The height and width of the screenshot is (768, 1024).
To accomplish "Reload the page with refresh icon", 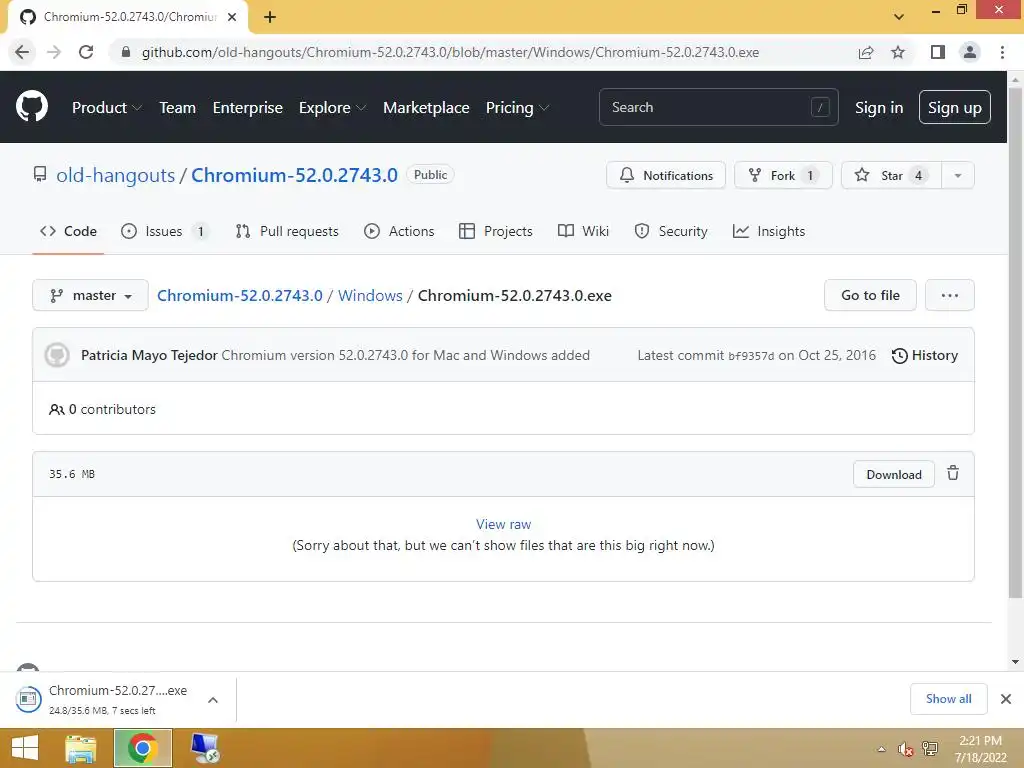I will (x=86, y=52).
